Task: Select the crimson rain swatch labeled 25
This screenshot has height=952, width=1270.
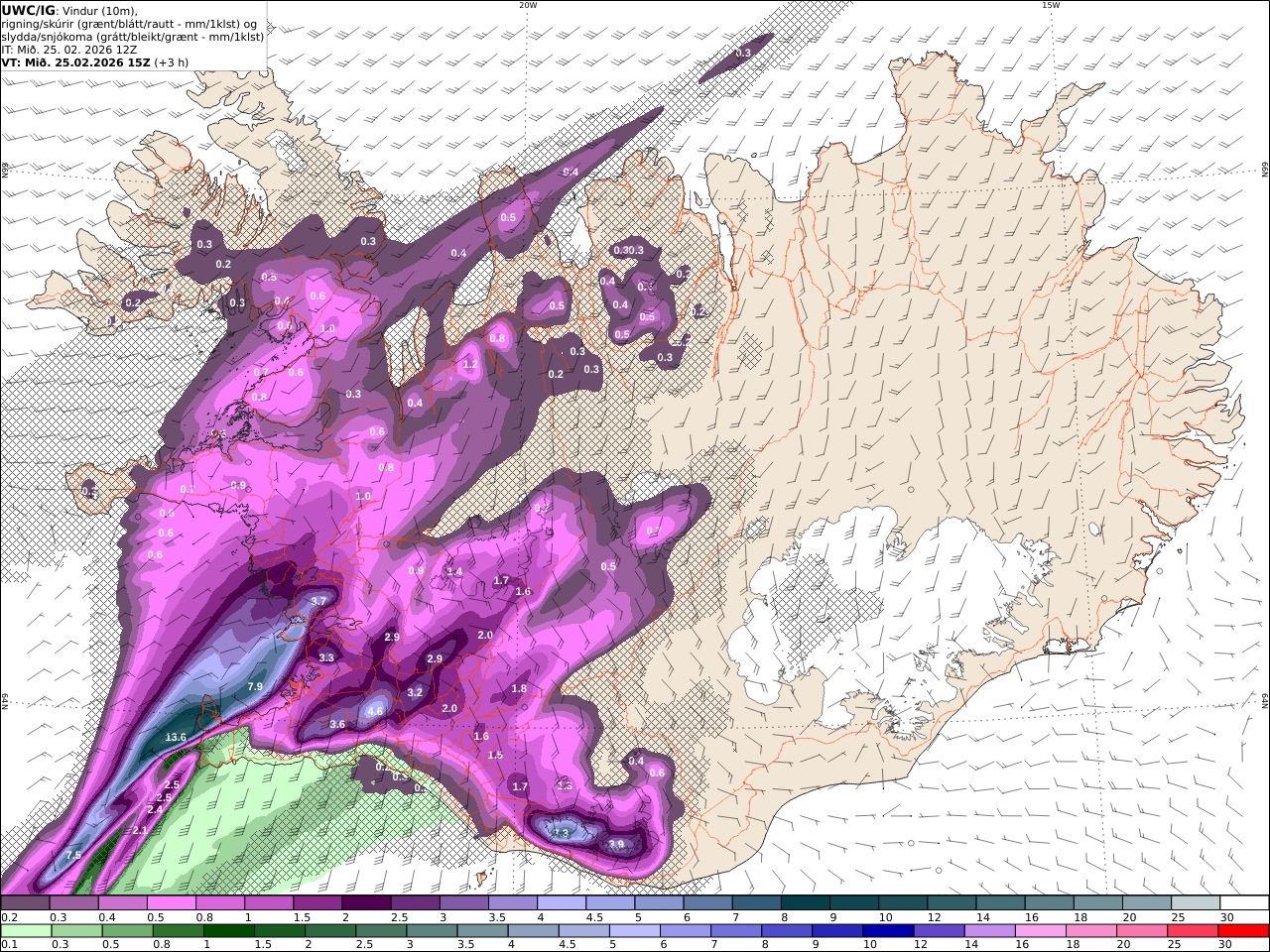Action: click(1192, 931)
